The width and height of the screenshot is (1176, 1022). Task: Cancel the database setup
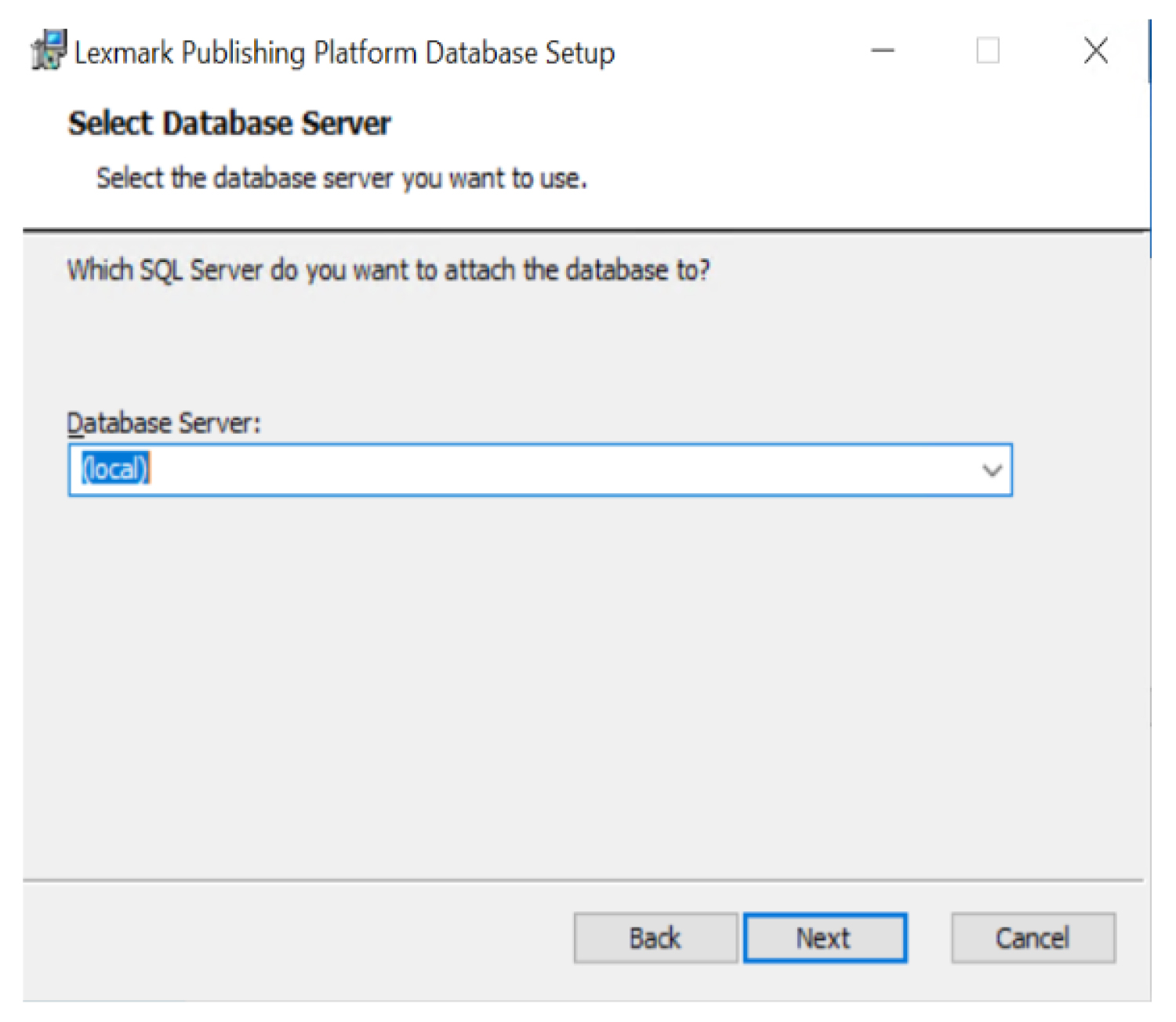point(1033,937)
